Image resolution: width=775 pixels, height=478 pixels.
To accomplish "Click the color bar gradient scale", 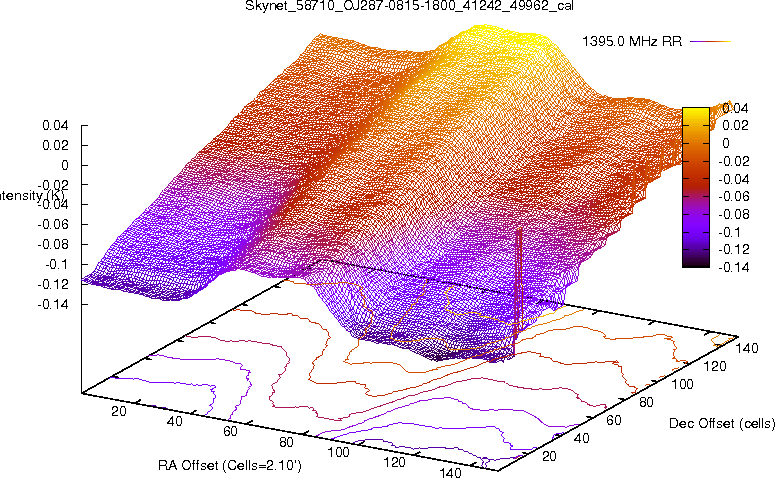I will 696,187.
